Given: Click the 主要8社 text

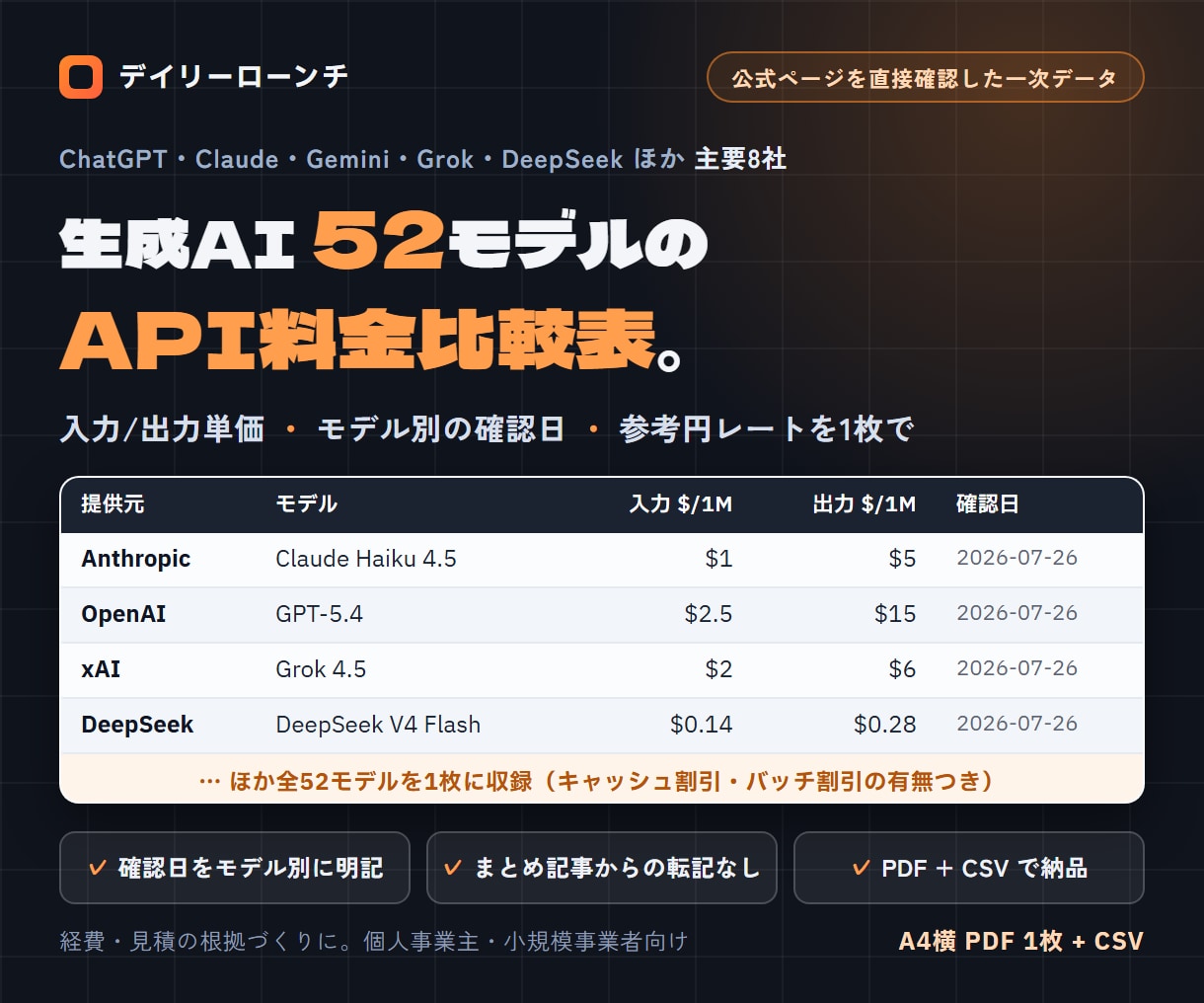Looking at the screenshot, I should (x=740, y=159).
